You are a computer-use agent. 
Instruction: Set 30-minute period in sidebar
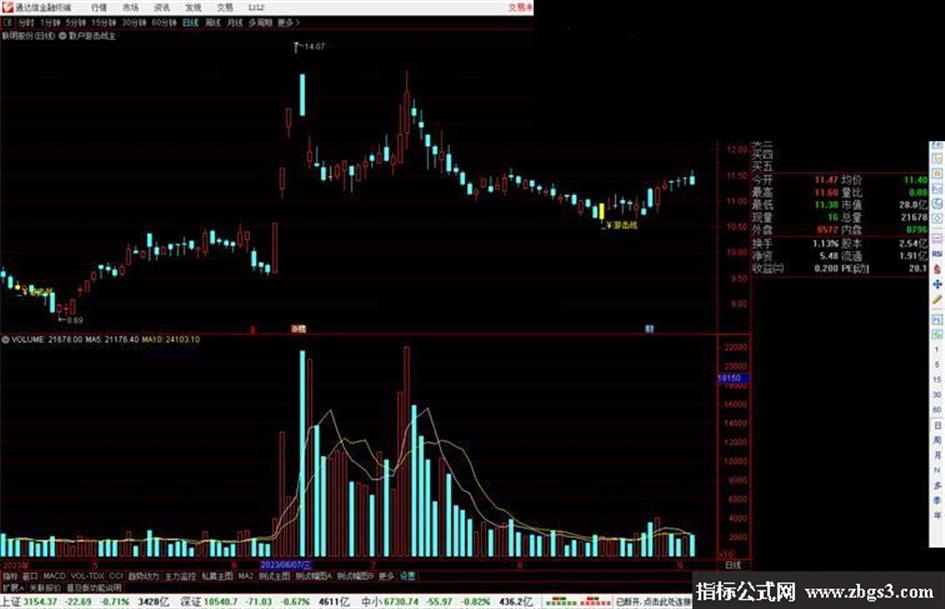937,395
